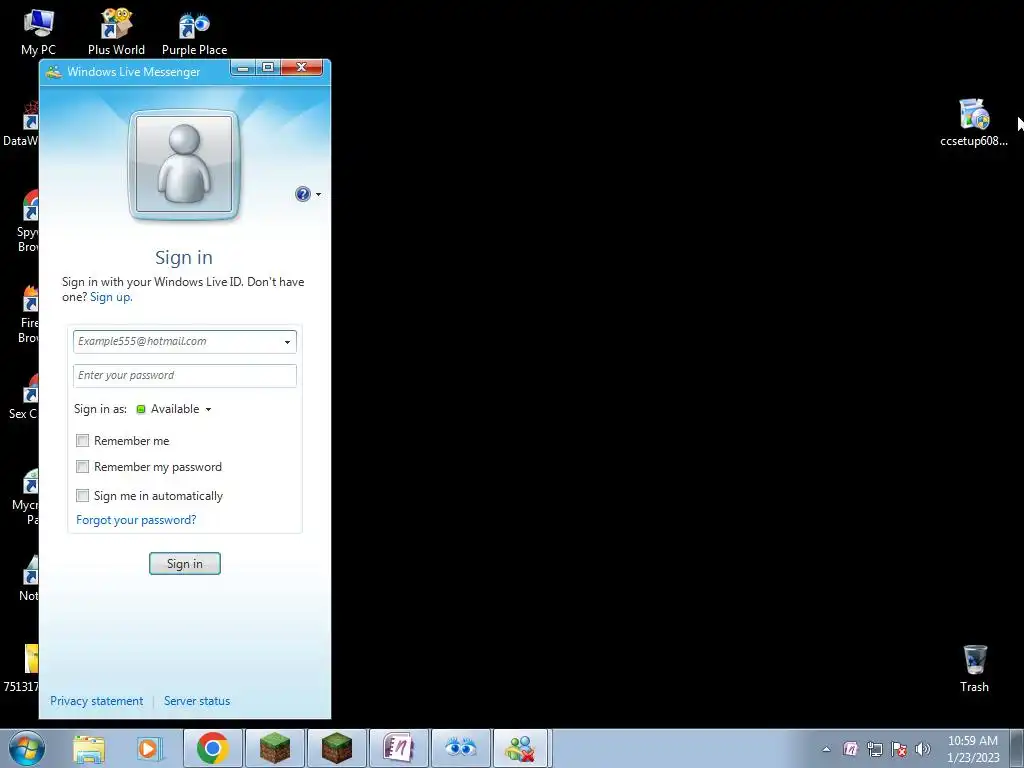Image resolution: width=1024 pixels, height=768 pixels.
Task: Open the first Minecraft grass block taskbar icon
Action: click(x=274, y=748)
